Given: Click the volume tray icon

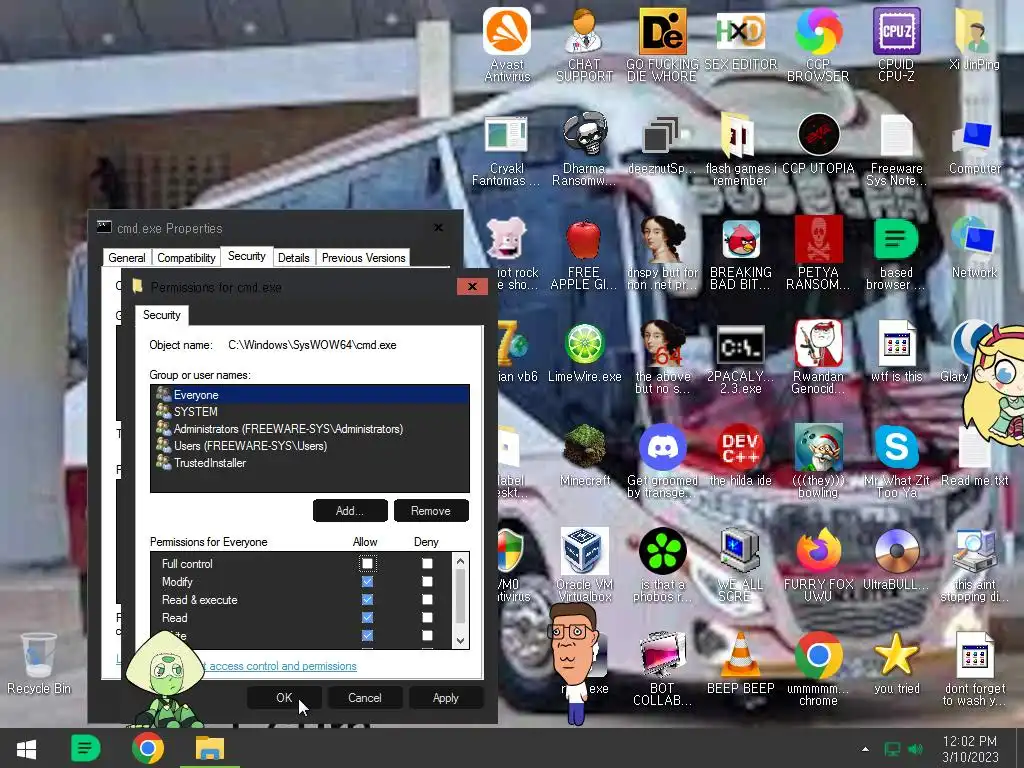Looking at the screenshot, I should [916, 749].
